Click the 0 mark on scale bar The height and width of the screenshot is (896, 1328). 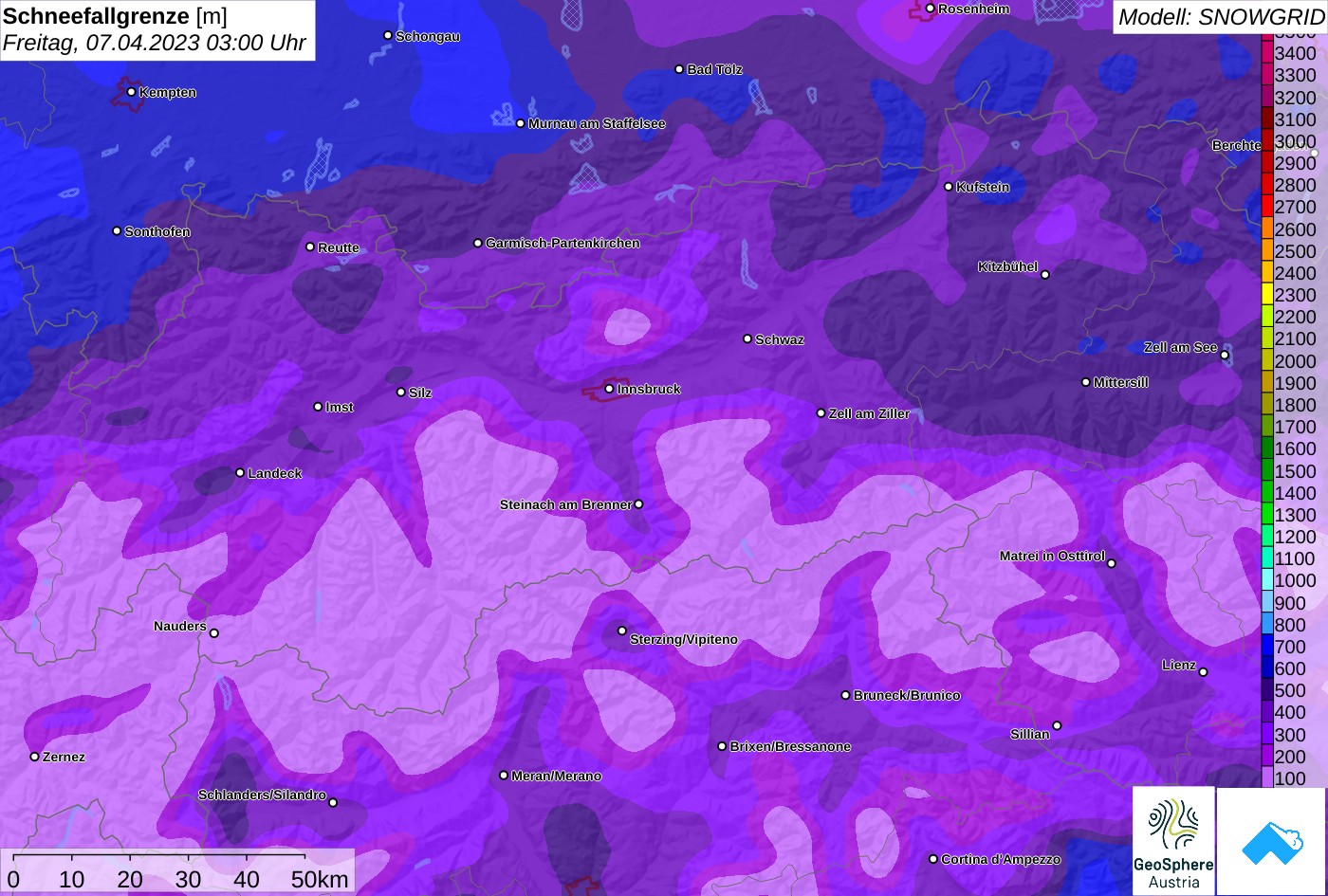[x=13, y=879]
